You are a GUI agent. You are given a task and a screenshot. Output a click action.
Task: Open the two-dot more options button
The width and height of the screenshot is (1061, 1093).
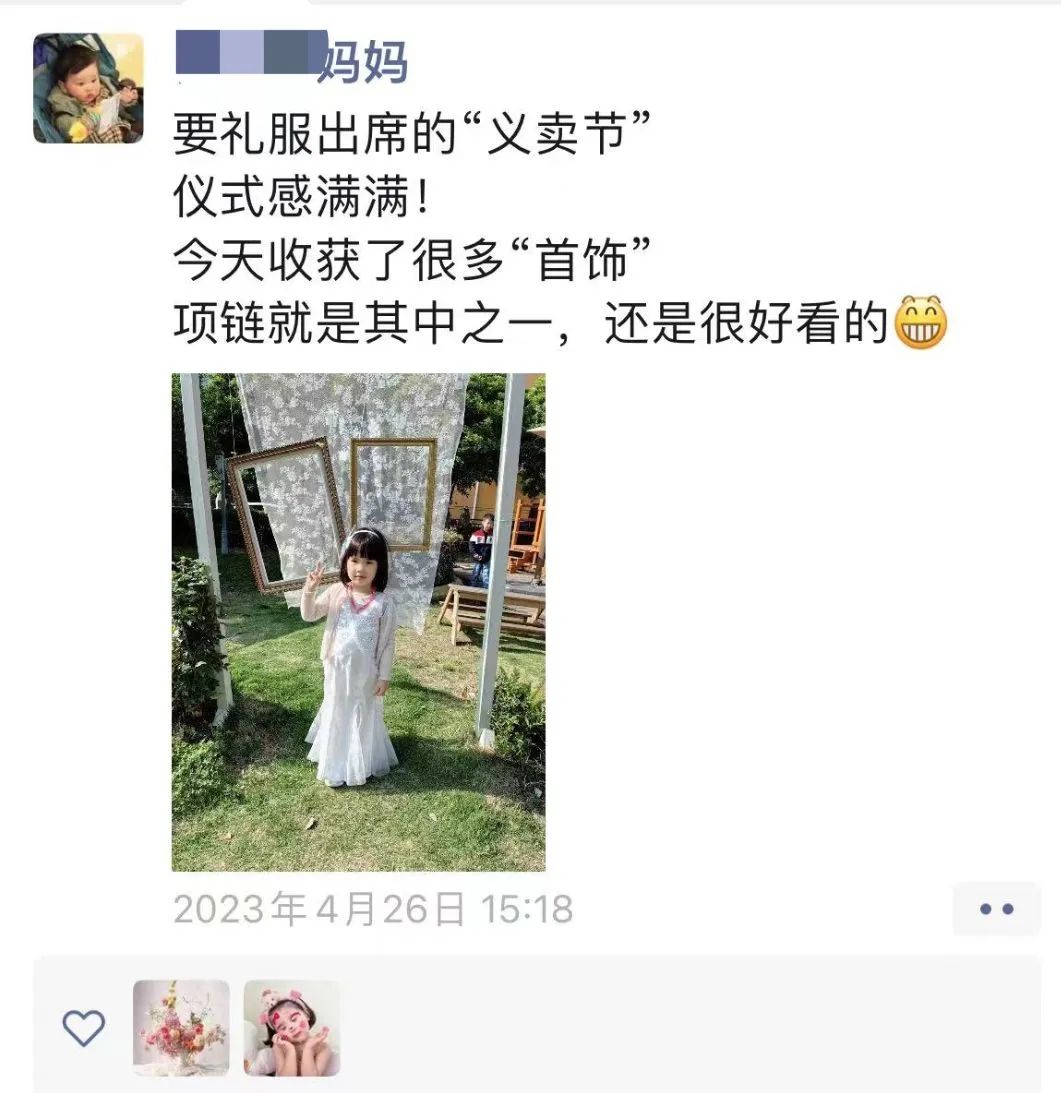pyautogui.click(x=996, y=908)
